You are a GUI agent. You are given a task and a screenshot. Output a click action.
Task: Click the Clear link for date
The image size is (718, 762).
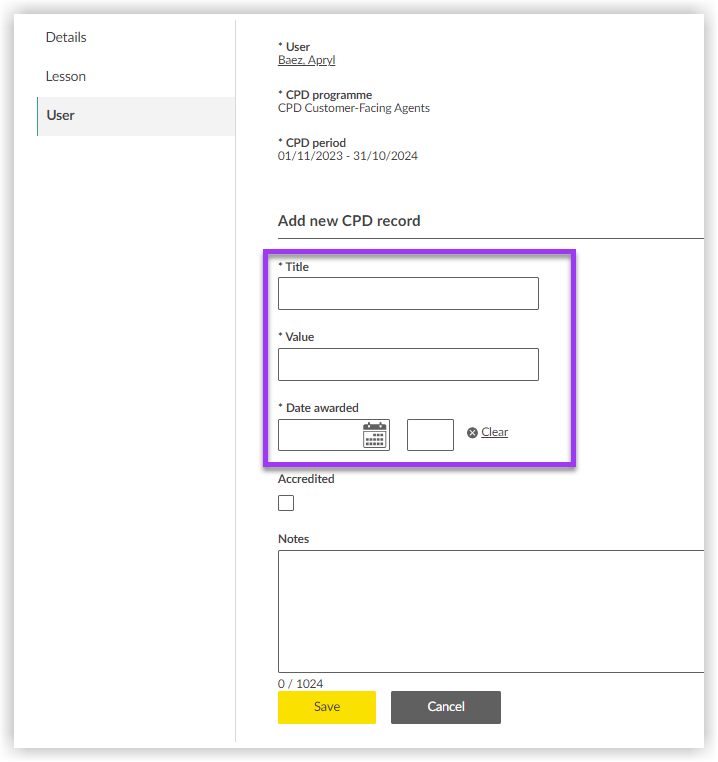pos(494,432)
